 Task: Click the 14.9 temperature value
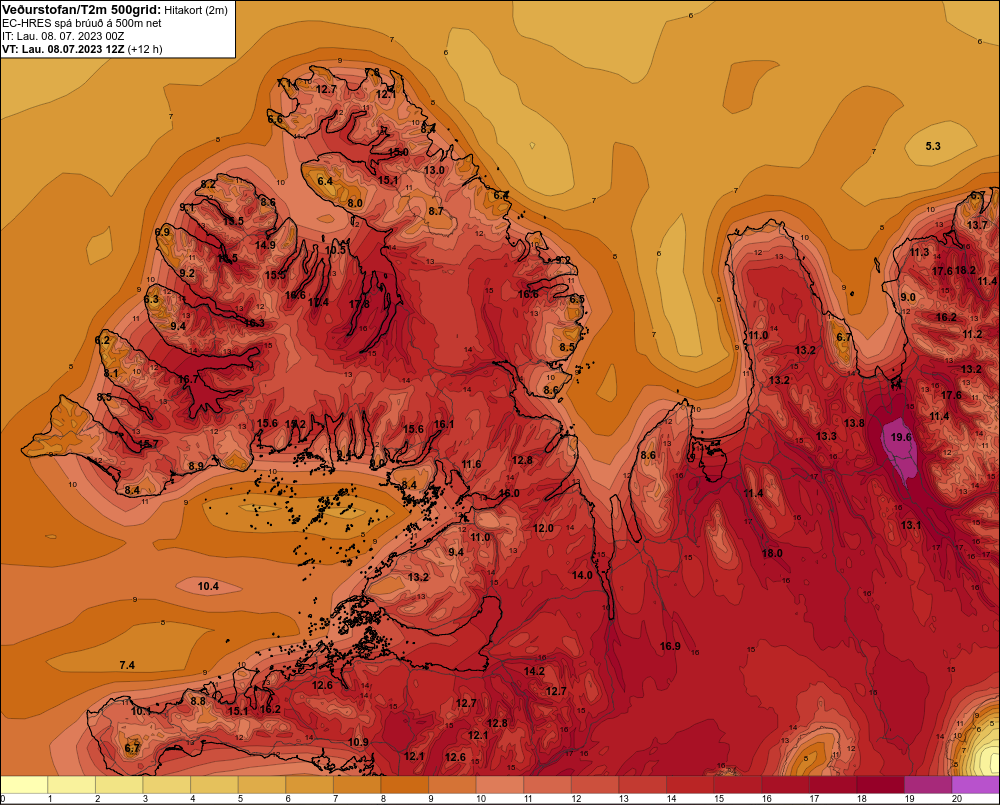coord(265,245)
